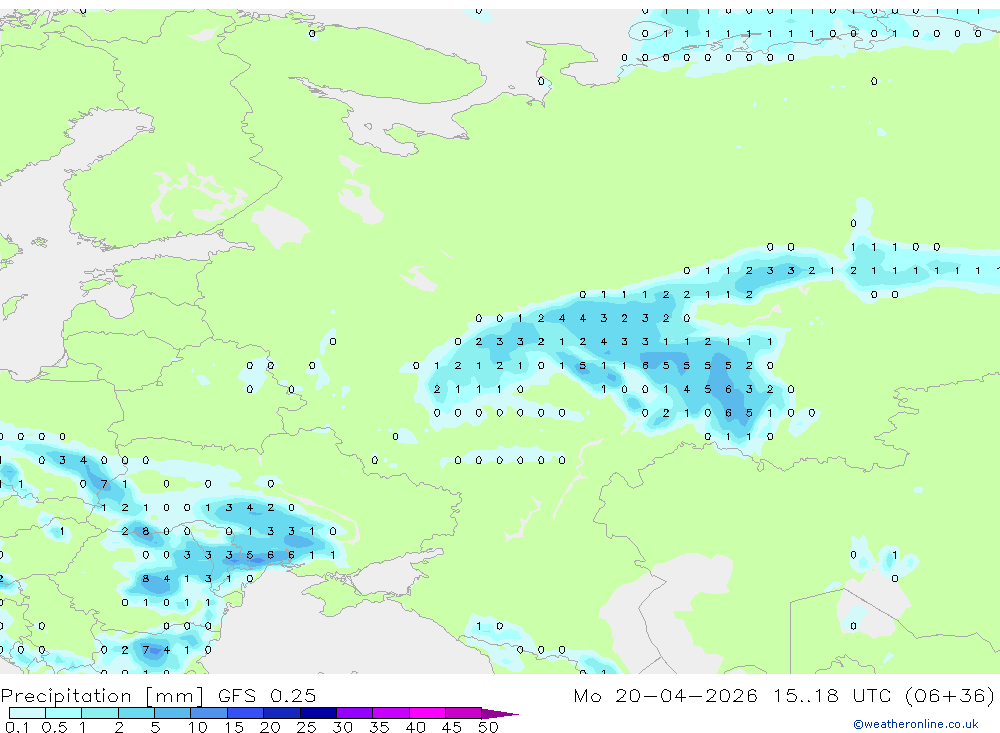This screenshot has width=1000, height=733.
Task: Pick the 40–45 mm magenta legend swatch
Action: (x=427, y=713)
